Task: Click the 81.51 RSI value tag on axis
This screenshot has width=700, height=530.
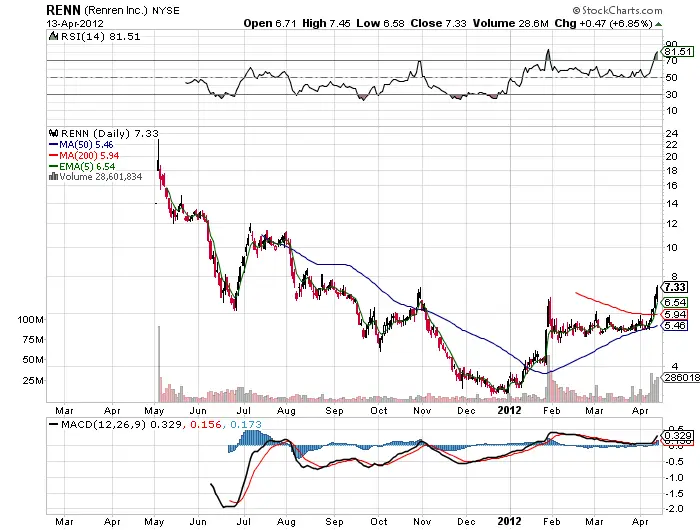Action: click(678, 52)
